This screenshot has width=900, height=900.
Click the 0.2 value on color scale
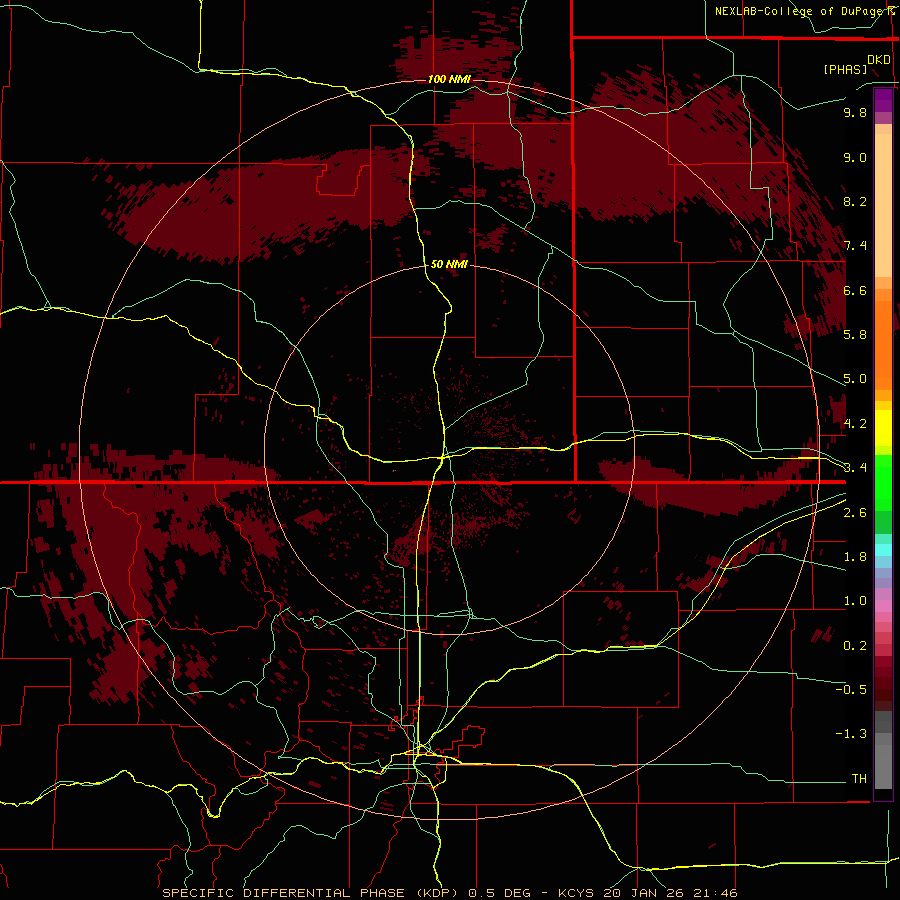point(855,646)
